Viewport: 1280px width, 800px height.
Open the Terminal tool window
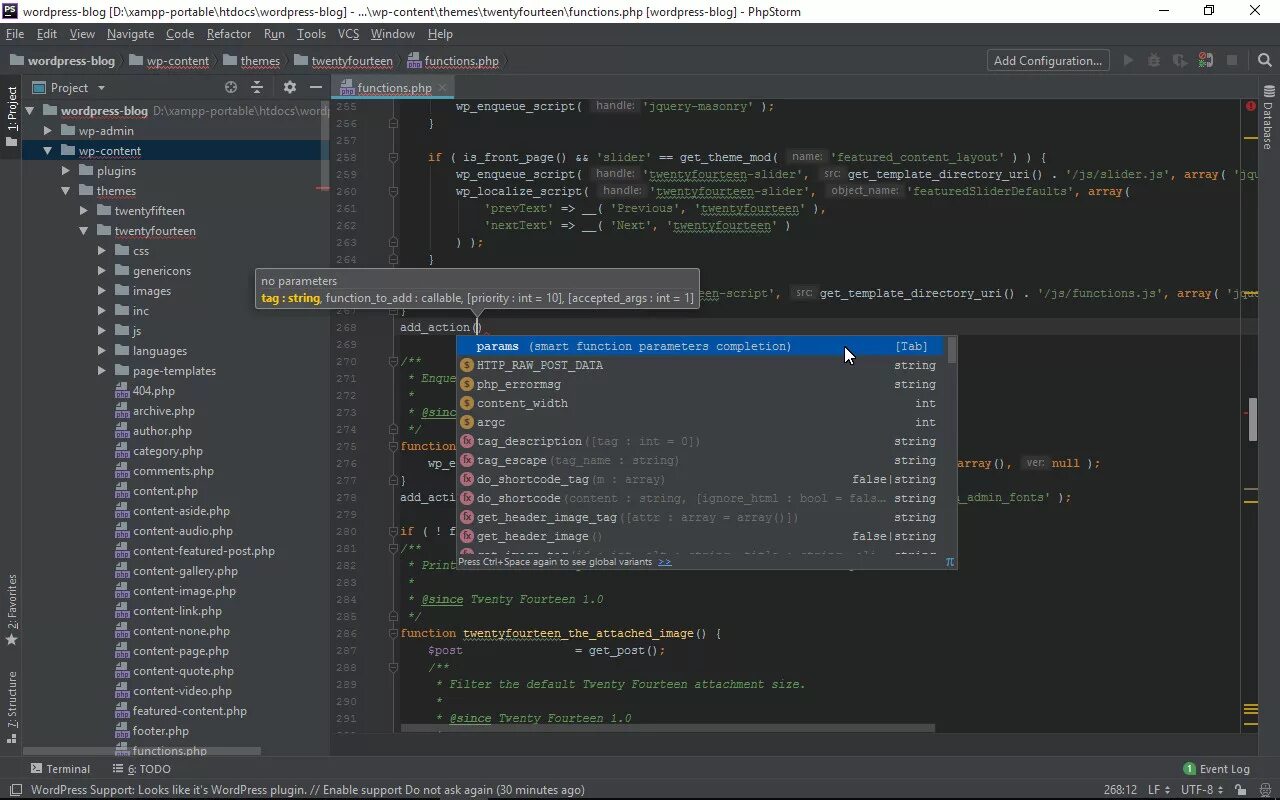pos(60,769)
